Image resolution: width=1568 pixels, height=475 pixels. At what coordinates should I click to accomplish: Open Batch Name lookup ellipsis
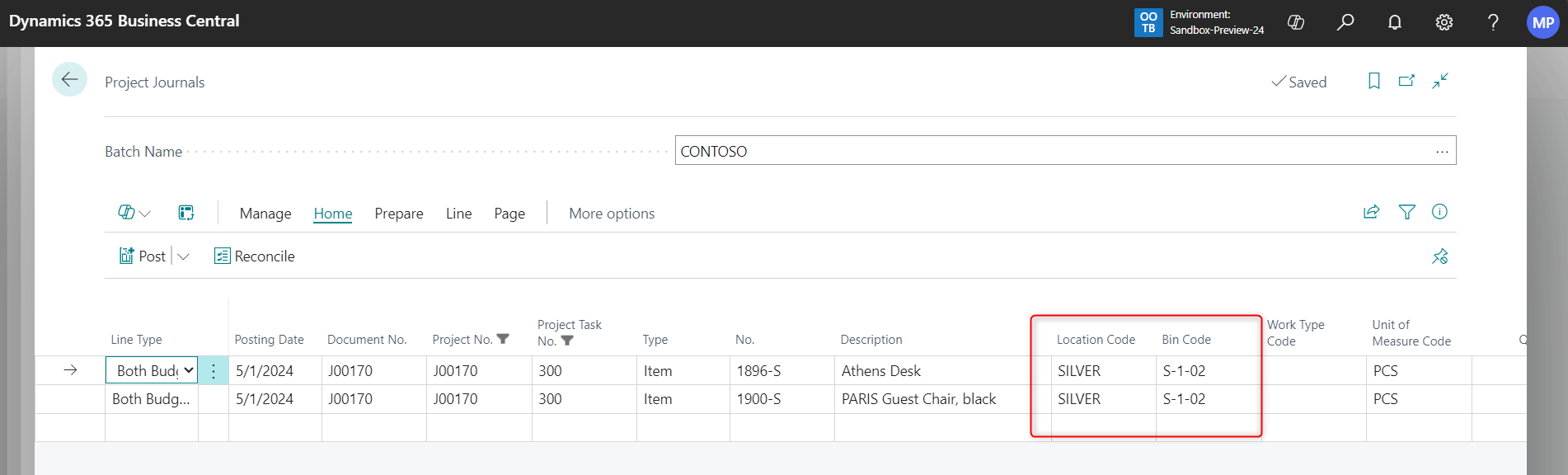click(1442, 152)
